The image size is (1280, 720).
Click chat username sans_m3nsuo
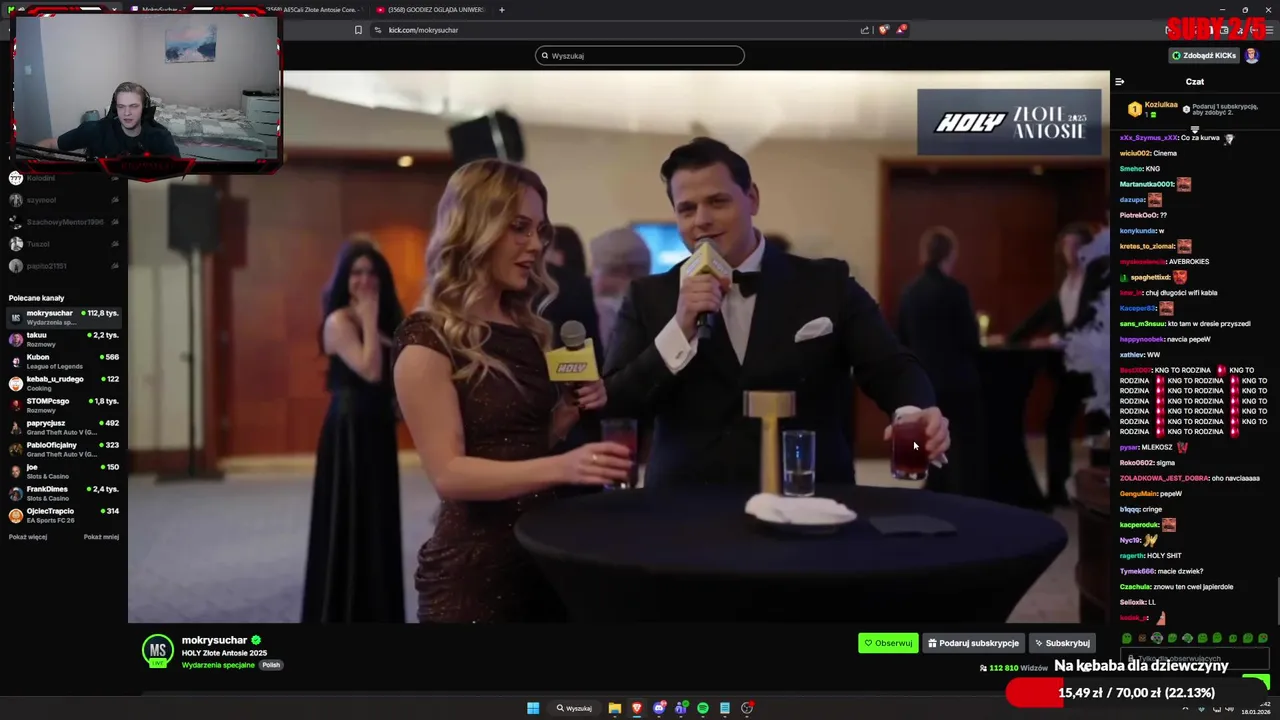[1142, 324]
